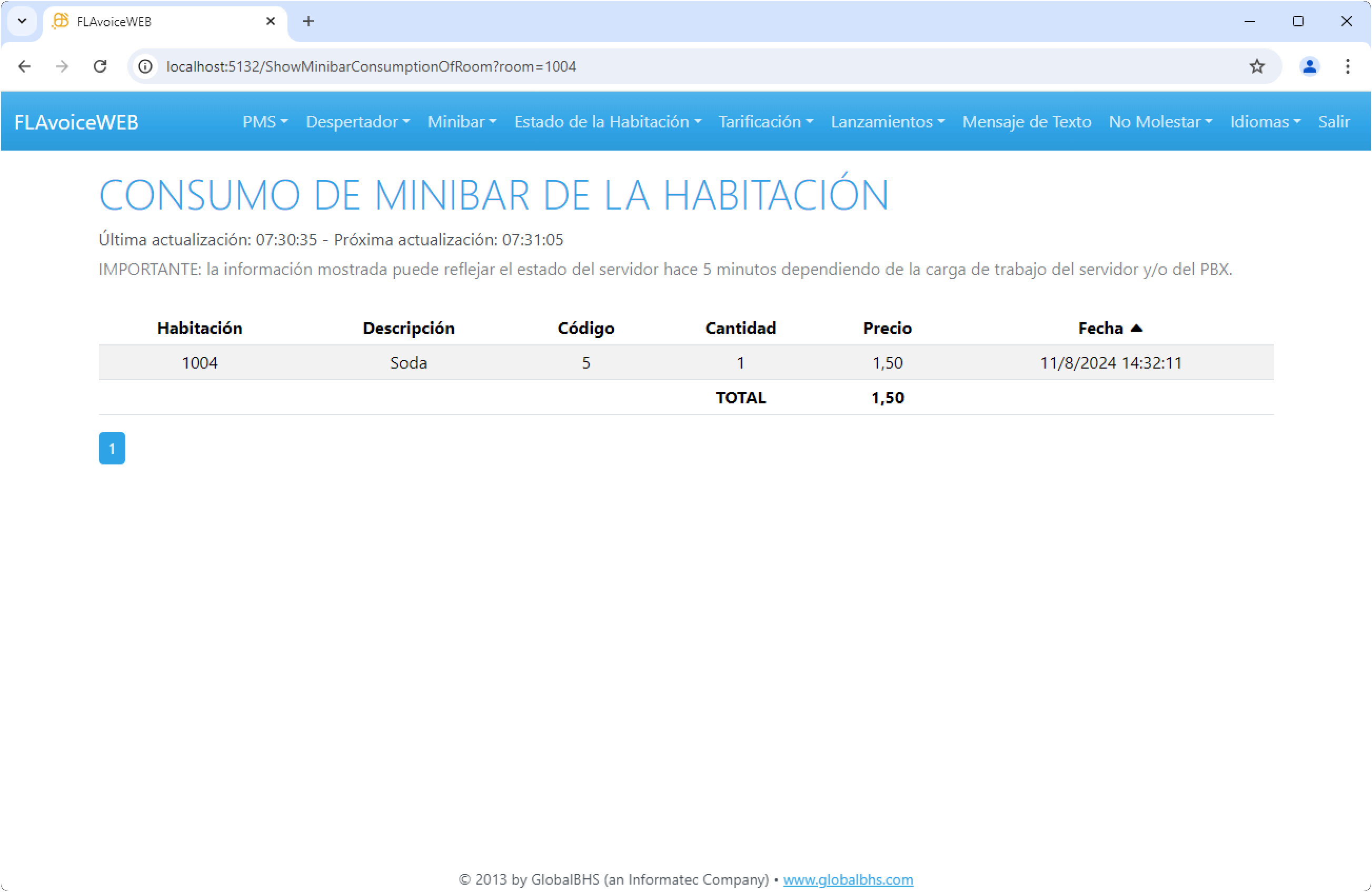Reload the page with refresh icon
The height and width of the screenshot is (892, 1372).
101,66
